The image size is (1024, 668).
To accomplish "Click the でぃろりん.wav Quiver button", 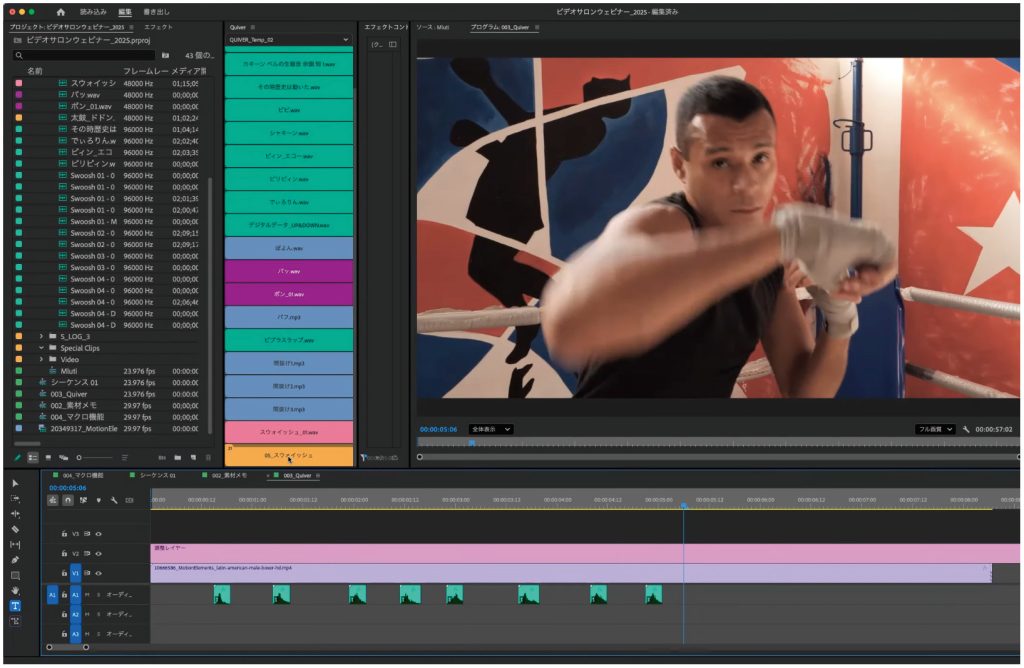I will (288, 203).
